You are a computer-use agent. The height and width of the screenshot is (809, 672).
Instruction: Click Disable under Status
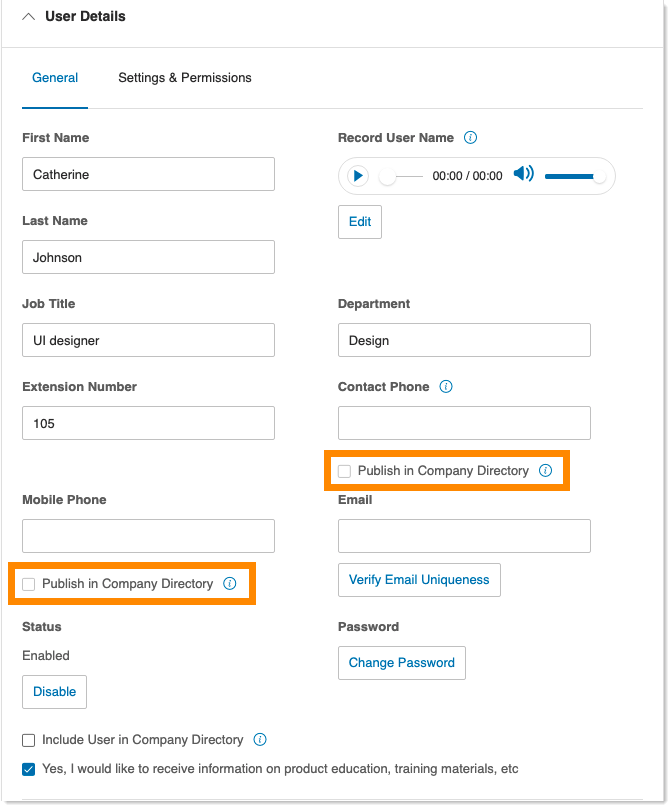click(54, 691)
